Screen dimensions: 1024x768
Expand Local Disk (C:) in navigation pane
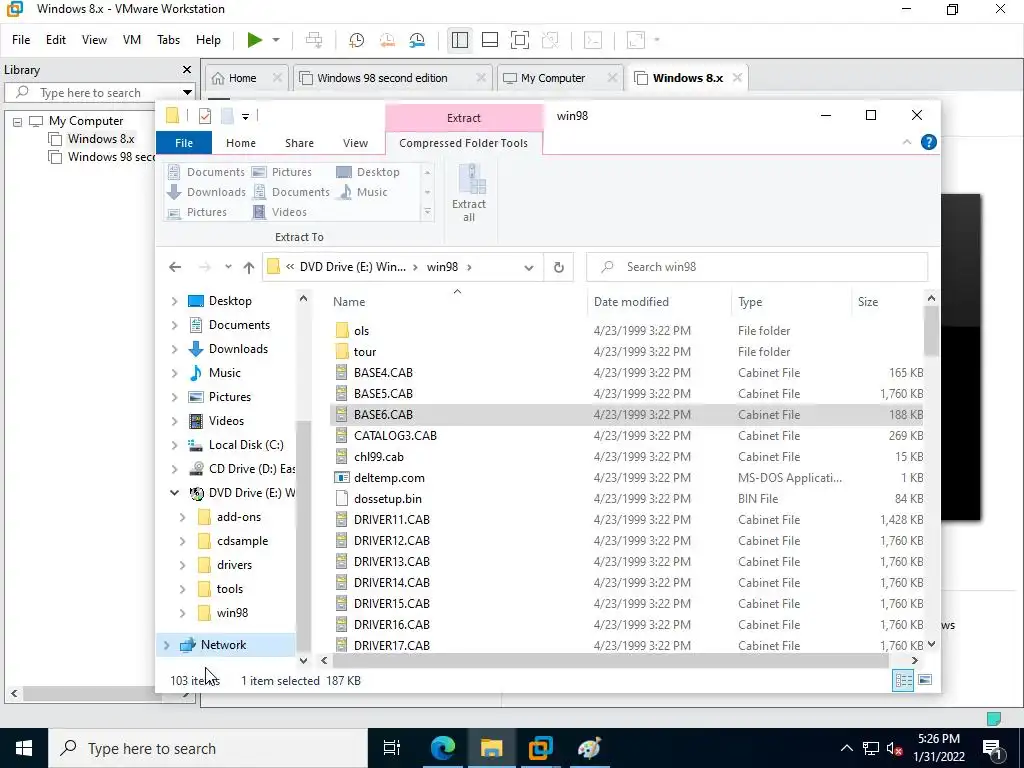click(x=174, y=445)
